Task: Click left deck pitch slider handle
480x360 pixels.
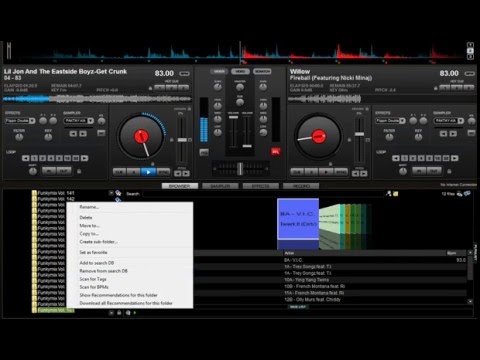Action: 182,140
